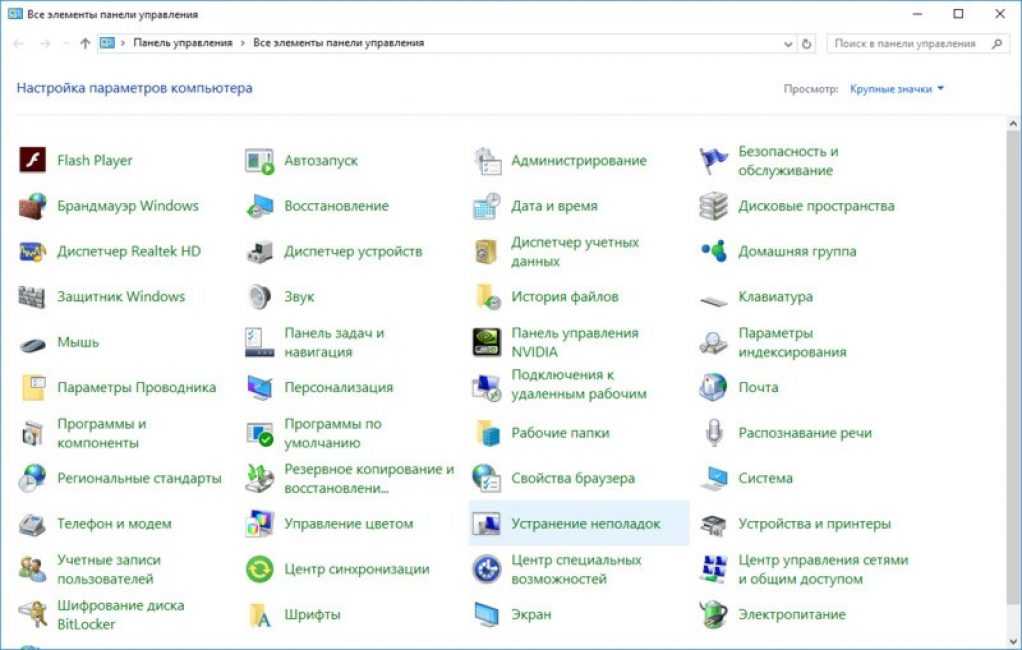Image resolution: width=1022 pixels, height=650 pixels.
Task: Go up one level with up arrow
Action: (85, 44)
